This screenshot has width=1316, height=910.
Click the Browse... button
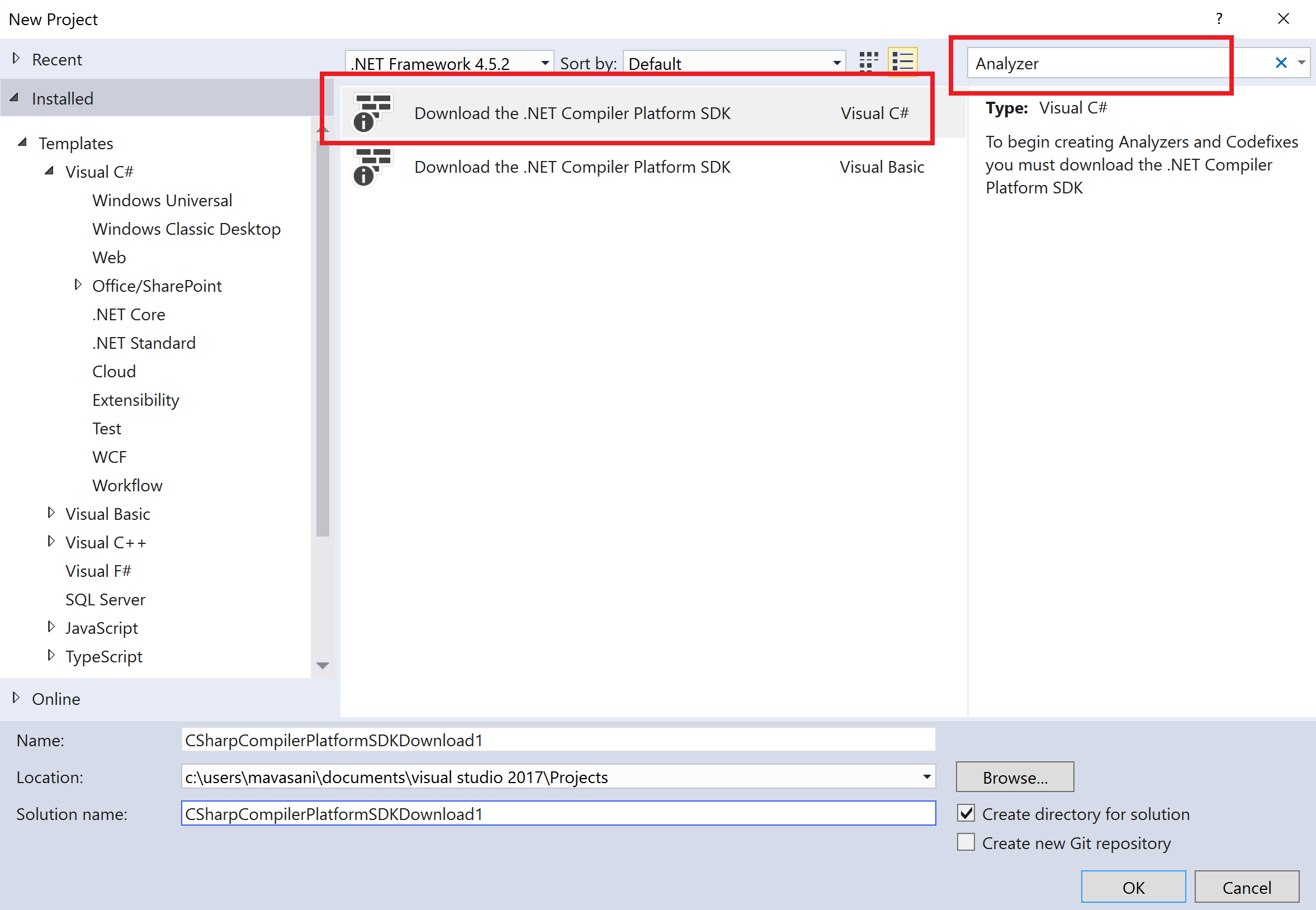(1014, 776)
